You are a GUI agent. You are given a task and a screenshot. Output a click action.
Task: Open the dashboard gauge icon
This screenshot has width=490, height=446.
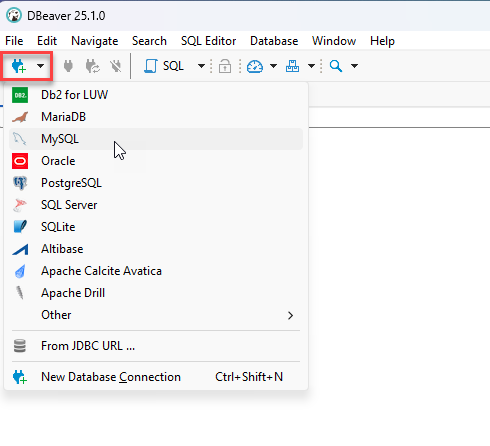tap(255, 66)
